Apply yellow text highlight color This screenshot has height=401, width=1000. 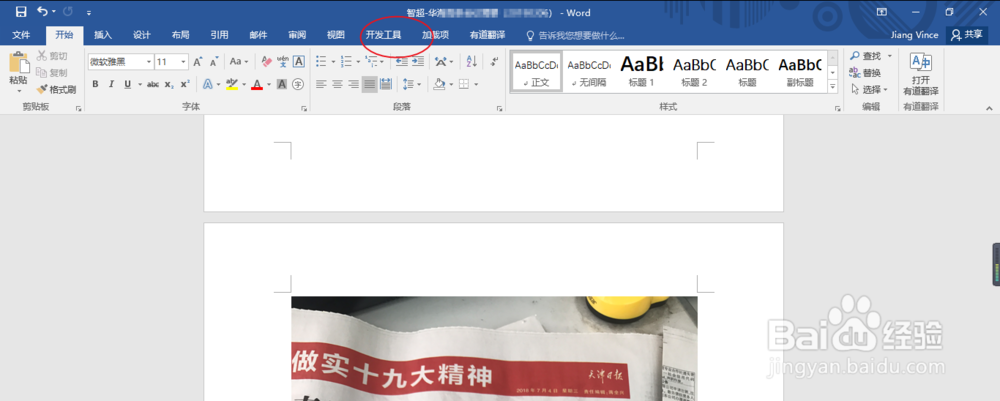[x=232, y=84]
